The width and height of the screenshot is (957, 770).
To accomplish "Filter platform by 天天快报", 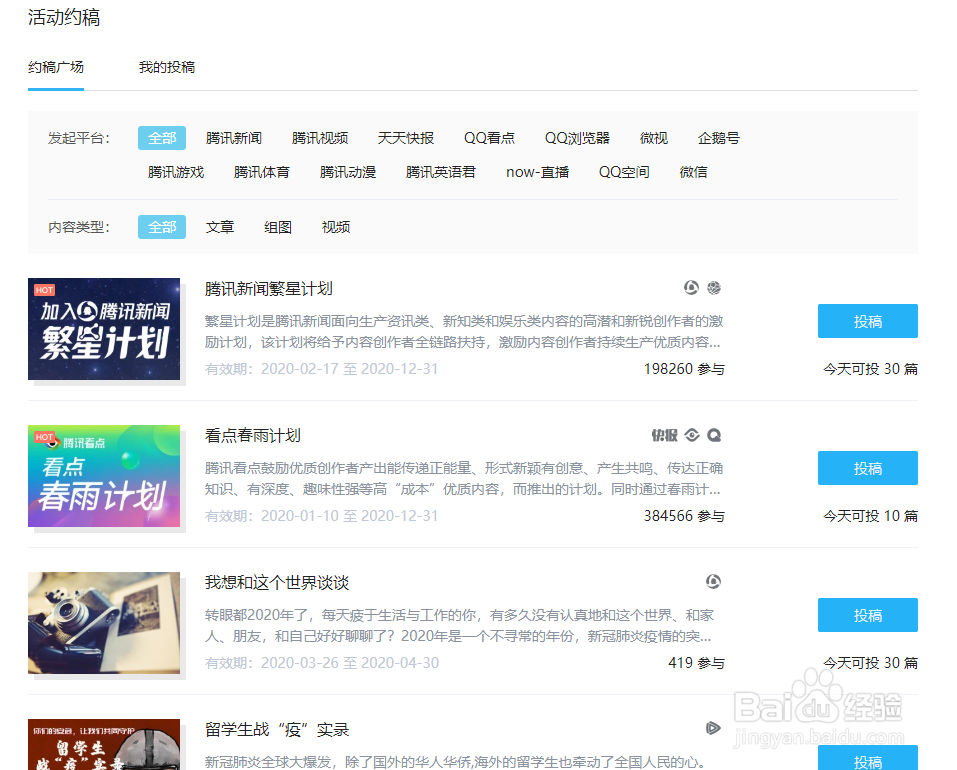I will (x=406, y=138).
